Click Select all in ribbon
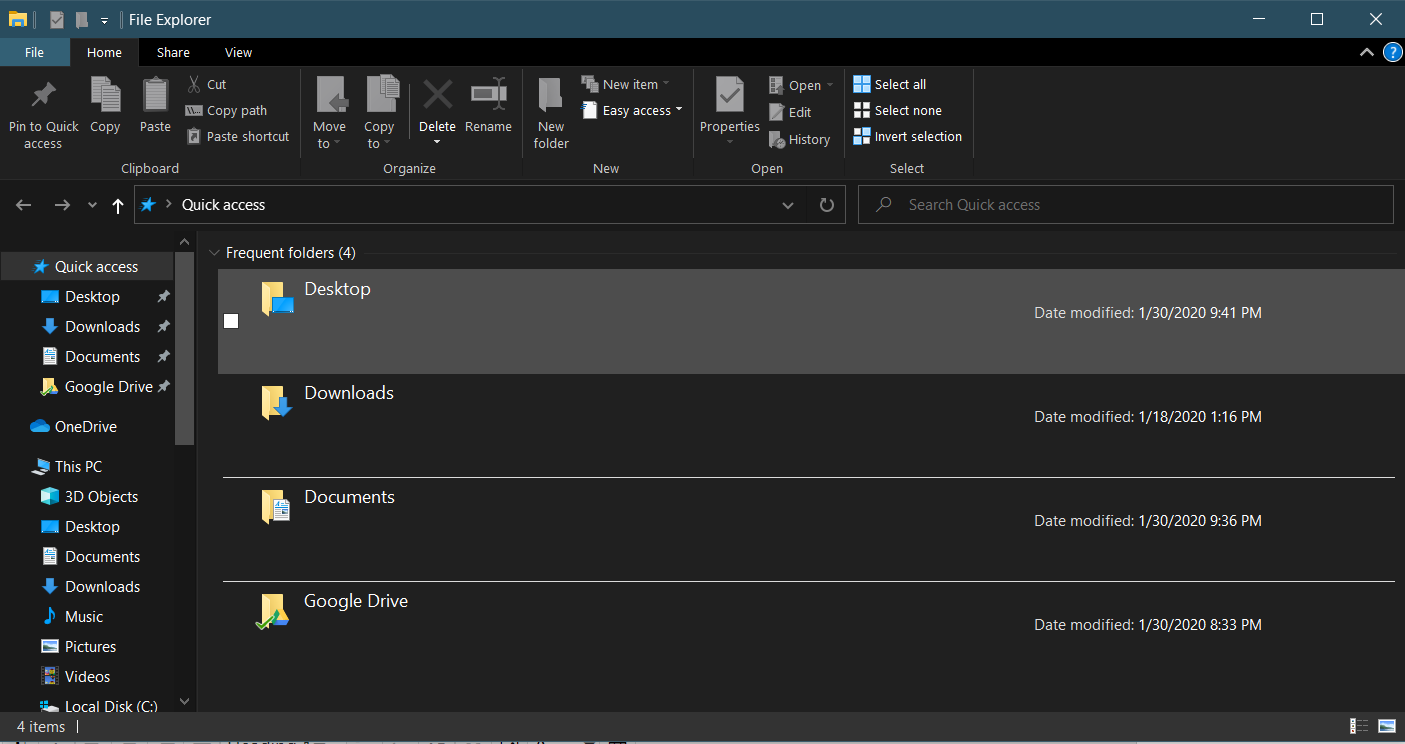Screen dimensions: 1405x744 point(890,84)
